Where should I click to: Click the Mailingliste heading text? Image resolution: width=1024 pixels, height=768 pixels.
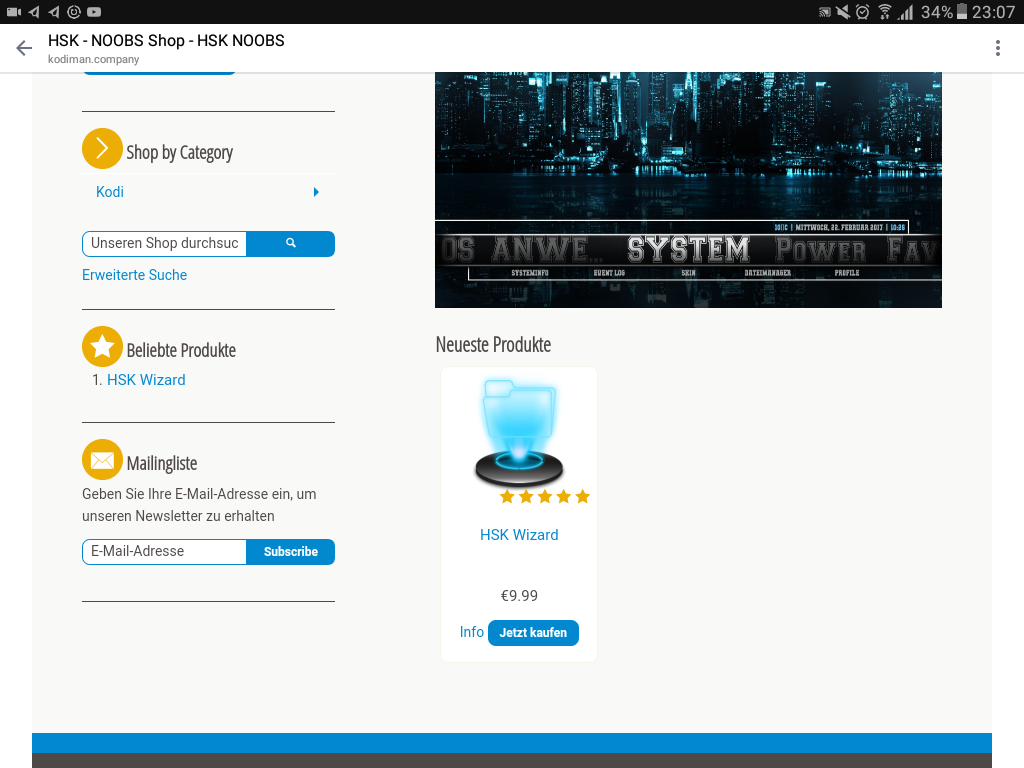(x=162, y=463)
